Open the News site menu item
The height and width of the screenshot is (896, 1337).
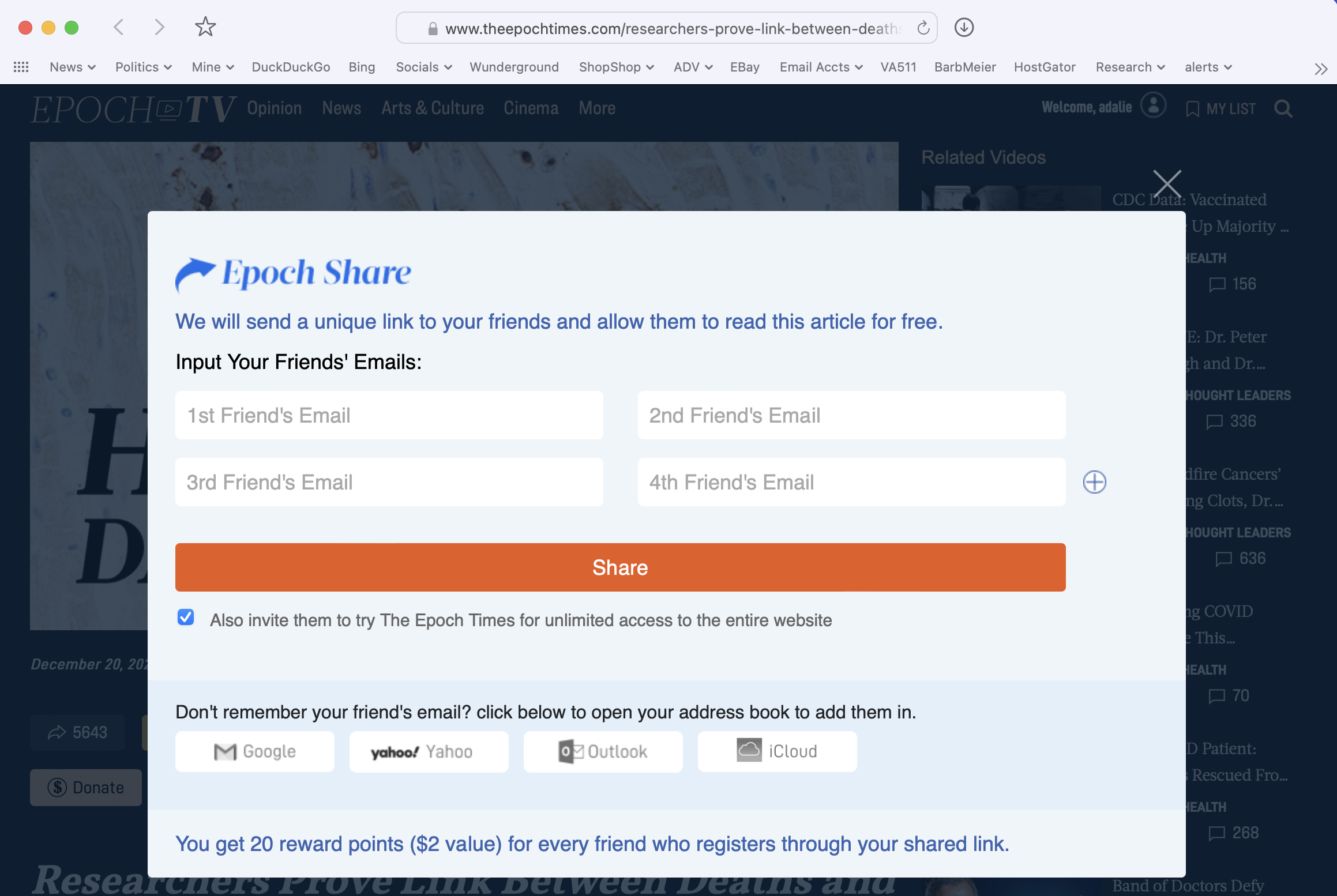point(341,108)
